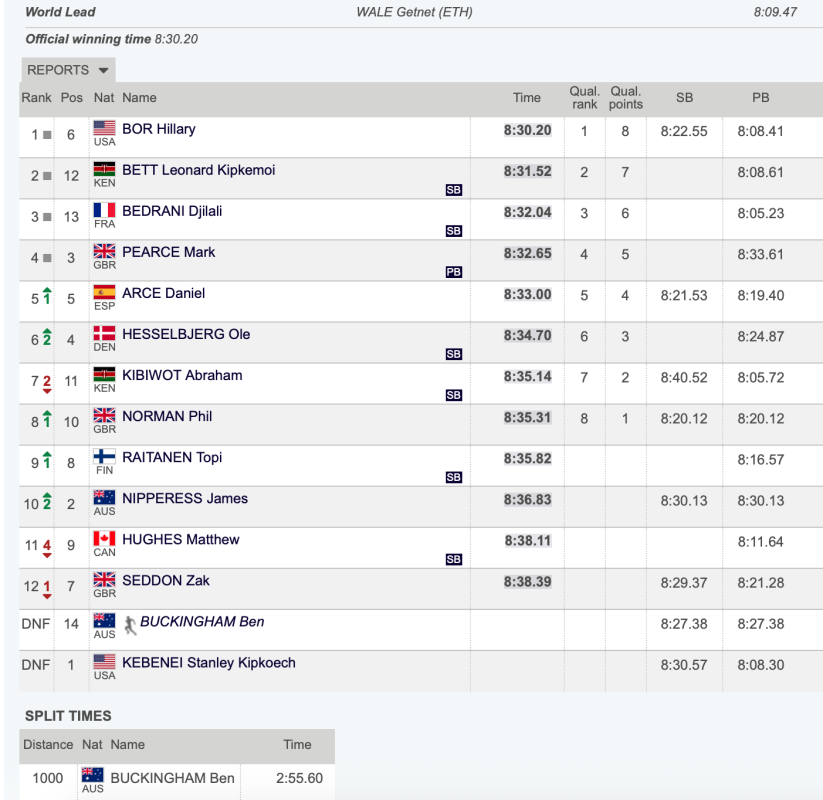Screen dimensions: 823x800
Task: Click the French flag beside BEDRANI Djilali
Action: [104, 210]
